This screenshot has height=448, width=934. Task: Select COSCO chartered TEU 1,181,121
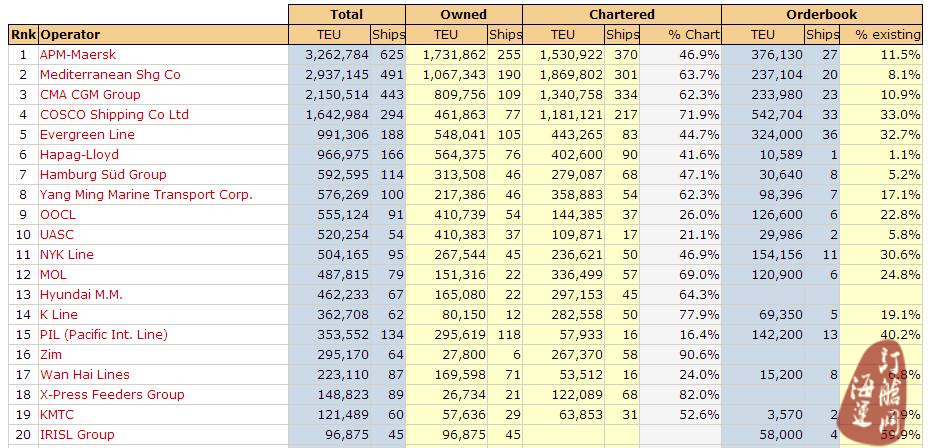[571, 115]
